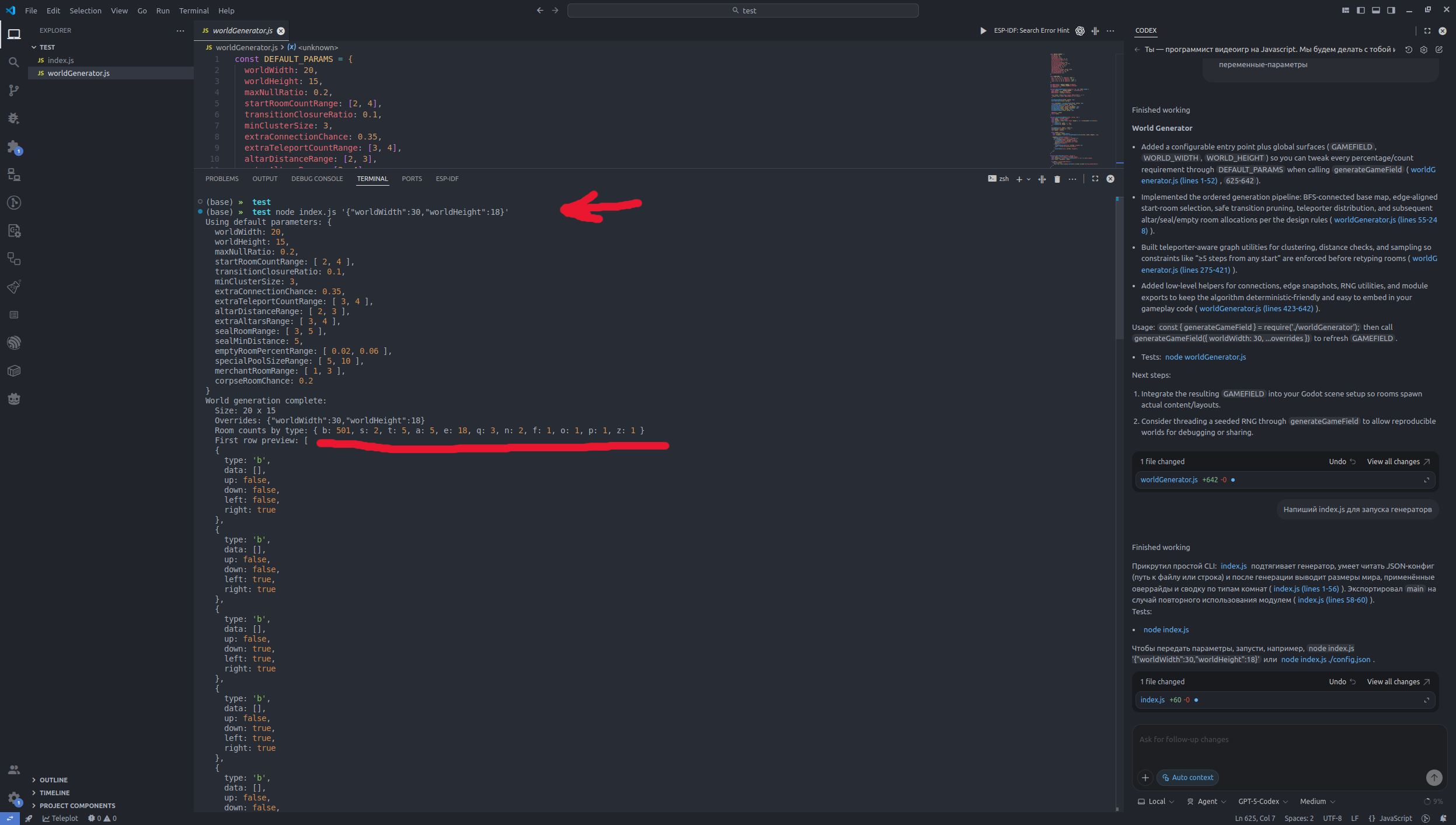Open the node worldGenerator.js link
The width and height of the screenshot is (1456, 825).
click(1205, 357)
